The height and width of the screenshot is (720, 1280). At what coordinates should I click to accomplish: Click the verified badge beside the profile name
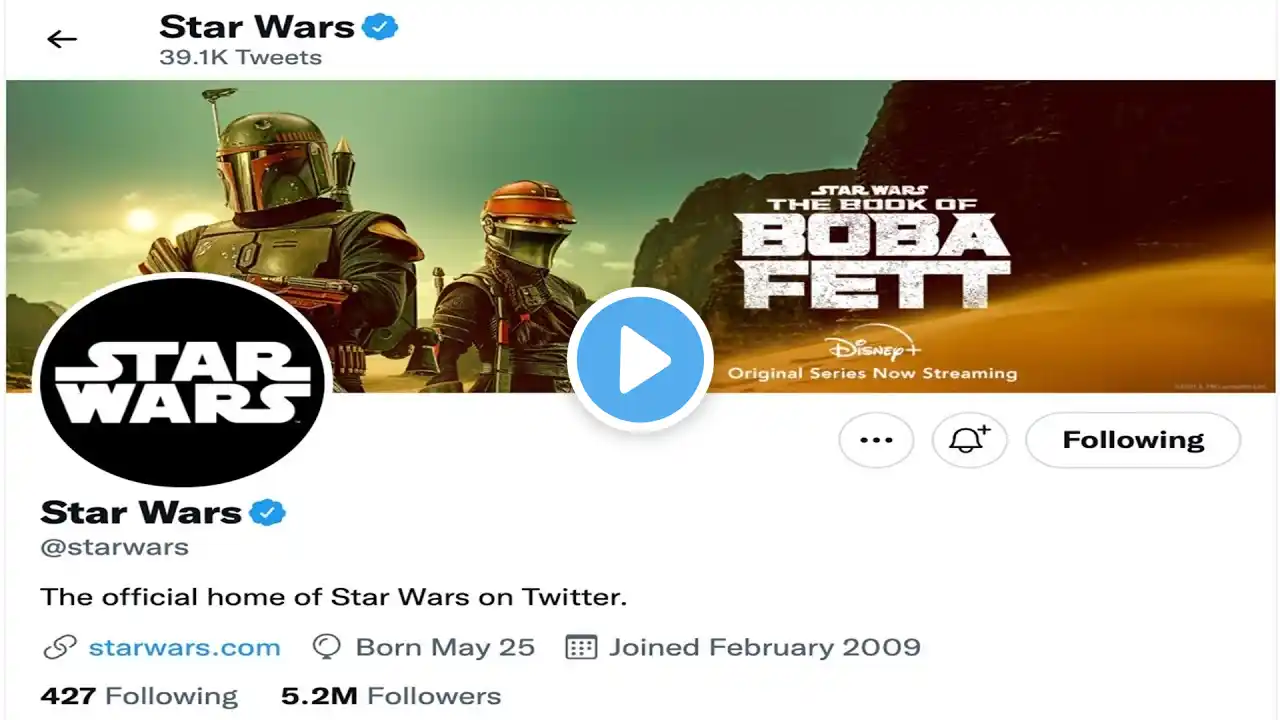point(267,513)
